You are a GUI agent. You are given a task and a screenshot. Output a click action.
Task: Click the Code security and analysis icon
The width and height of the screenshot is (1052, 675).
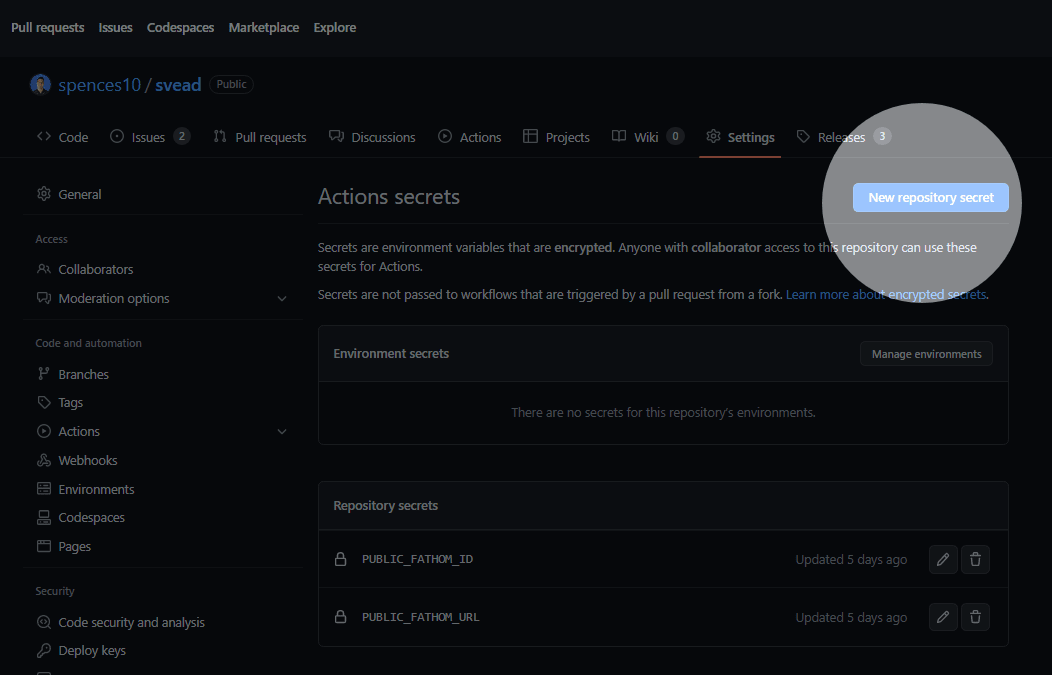pyautogui.click(x=45, y=621)
